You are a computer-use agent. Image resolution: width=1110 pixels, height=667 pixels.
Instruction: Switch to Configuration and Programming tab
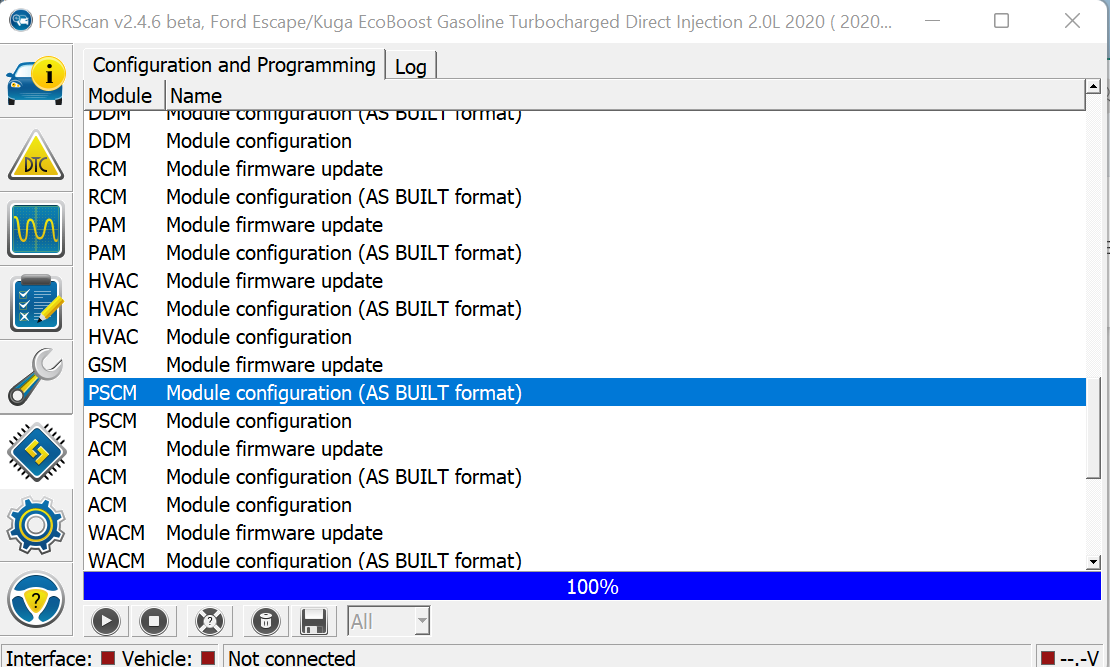(233, 65)
